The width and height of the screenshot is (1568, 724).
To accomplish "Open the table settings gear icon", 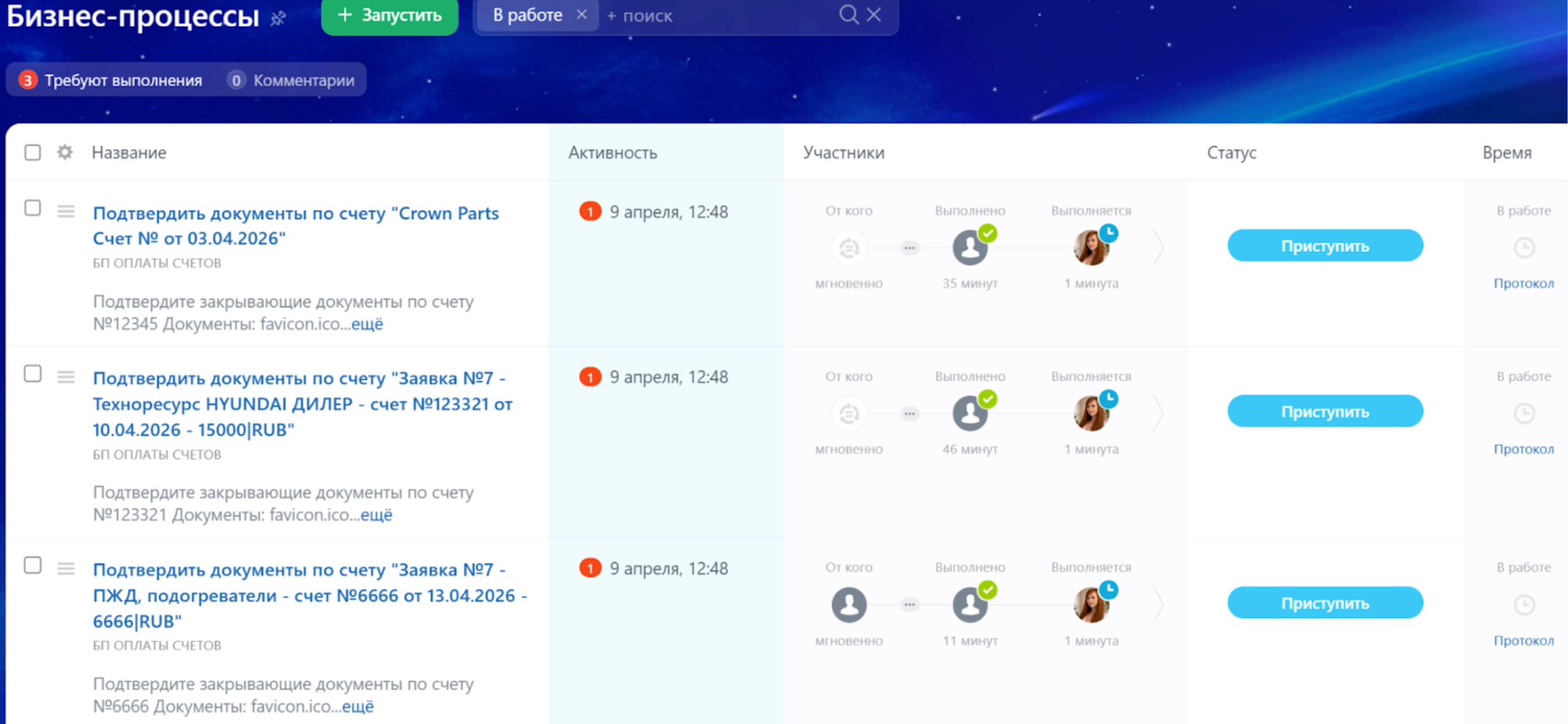I will pyautogui.click(x=65, y=152).
